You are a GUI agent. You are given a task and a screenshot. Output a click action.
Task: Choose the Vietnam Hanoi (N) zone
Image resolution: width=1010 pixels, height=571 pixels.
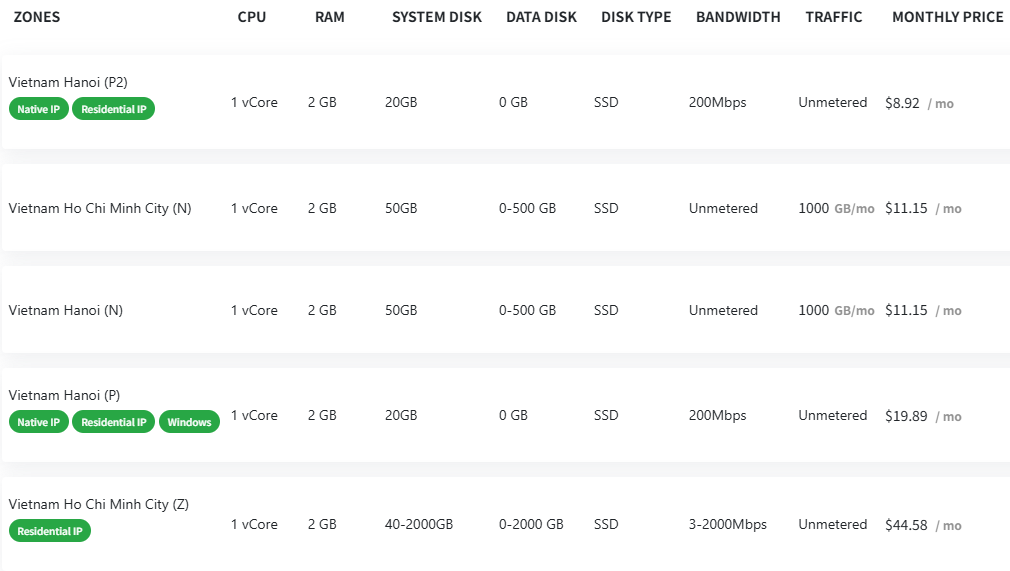point(66,310)
